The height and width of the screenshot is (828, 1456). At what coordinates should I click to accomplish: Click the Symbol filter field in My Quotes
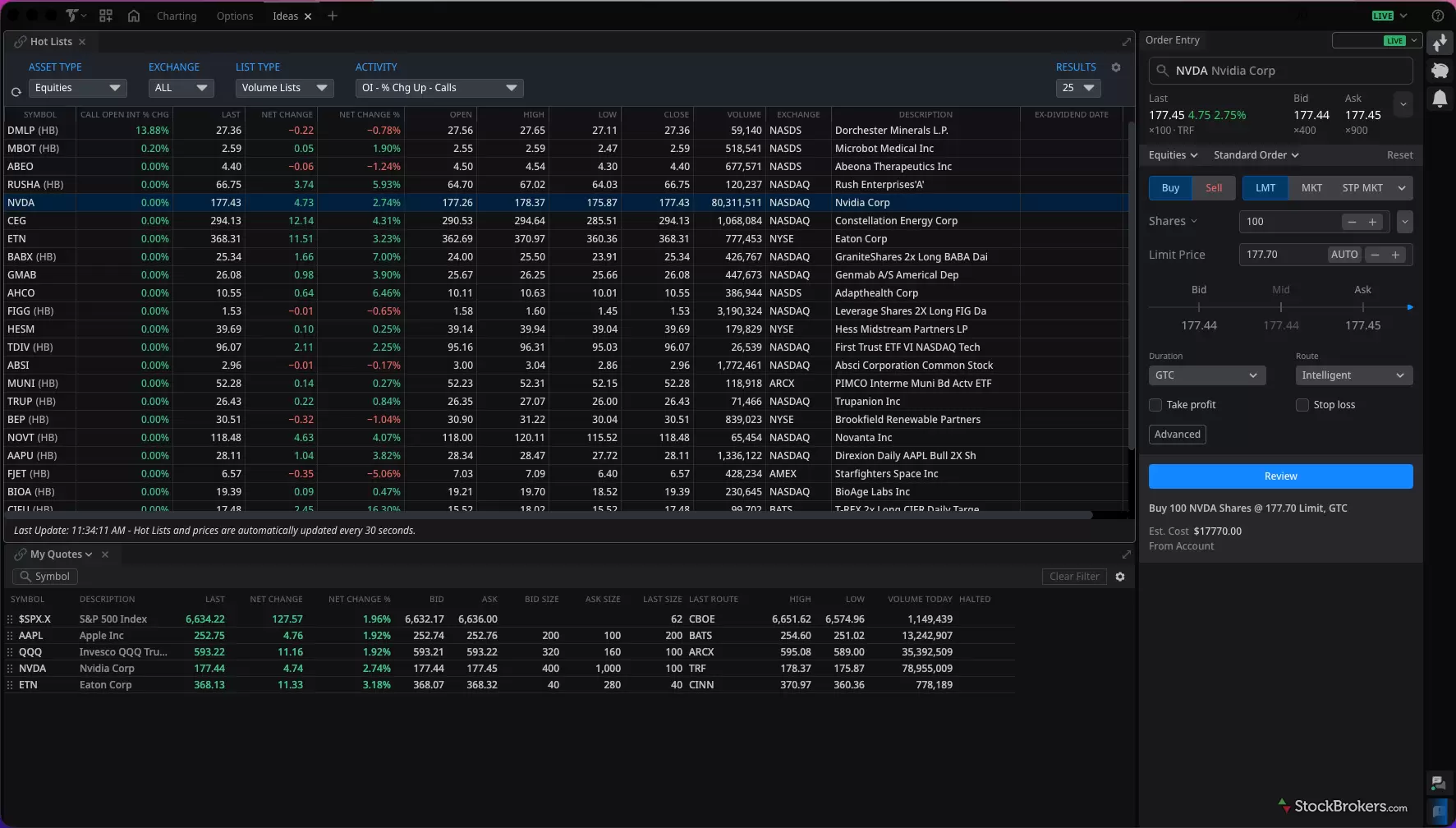click(45, 577)
